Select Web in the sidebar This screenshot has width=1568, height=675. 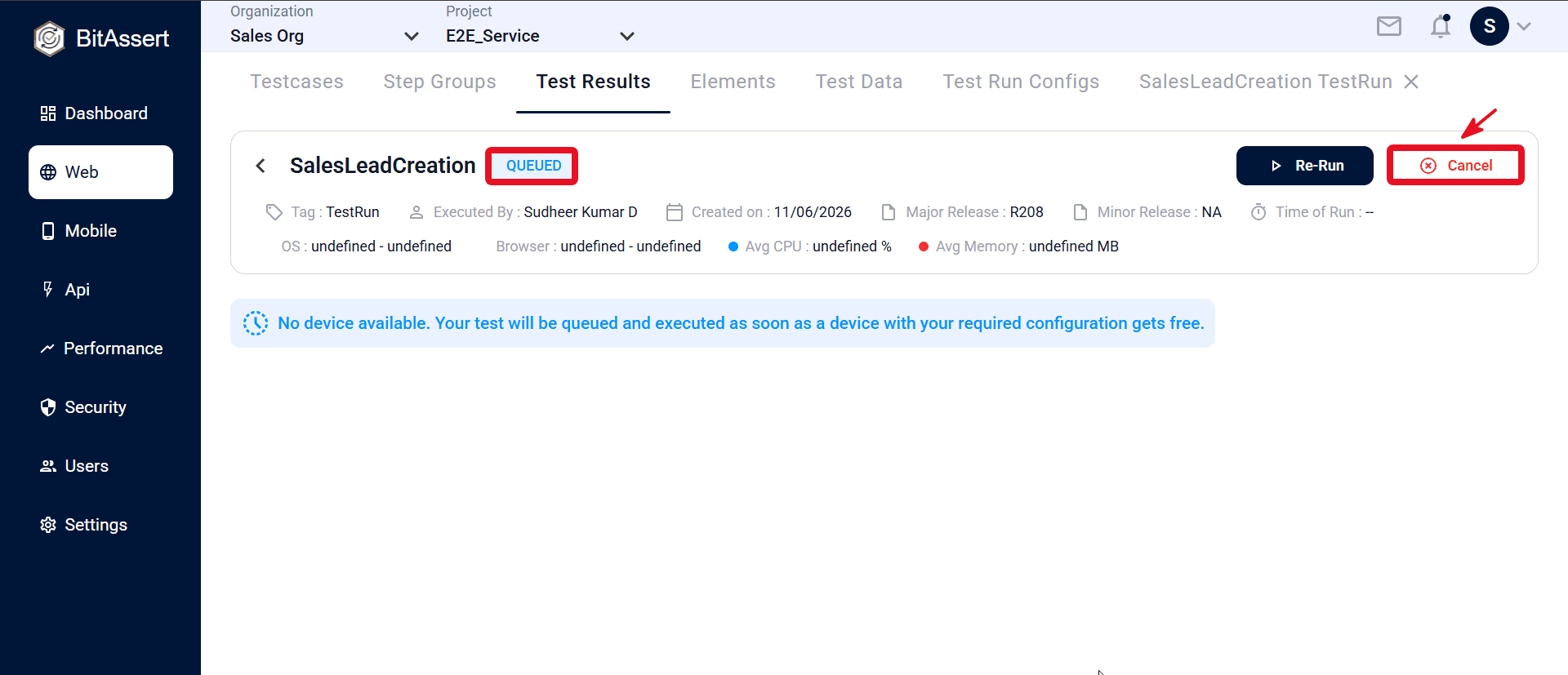pos(100,172)
